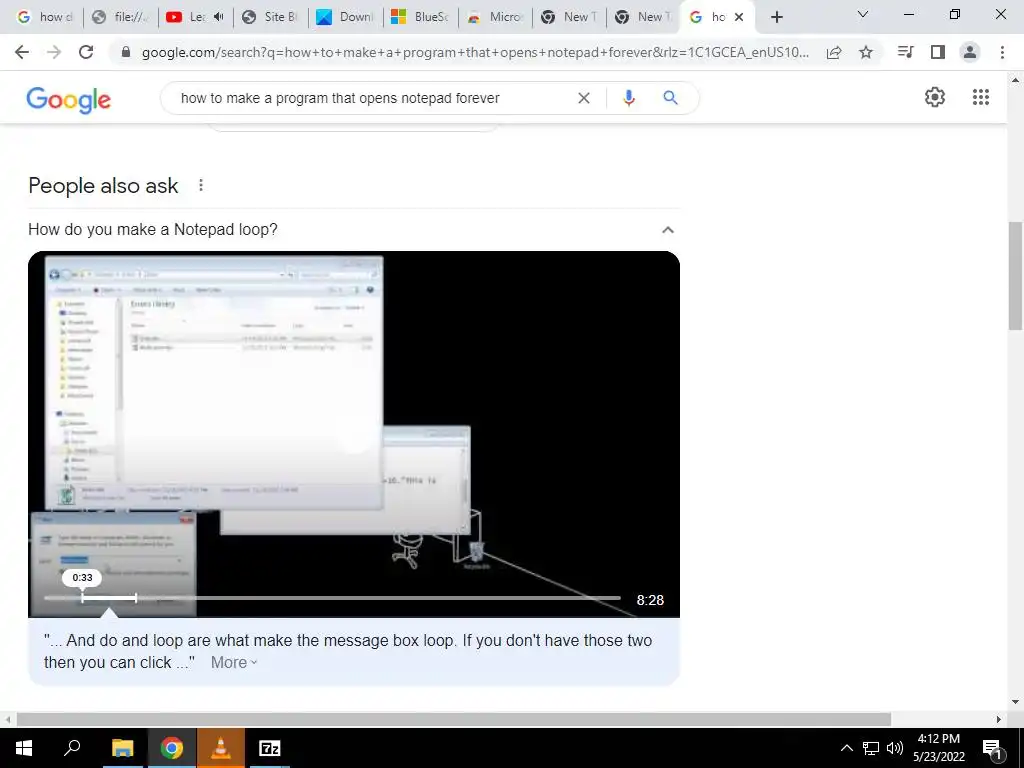Open Chrome three-dot menu
The image size is (1024, 768).
1002,52
